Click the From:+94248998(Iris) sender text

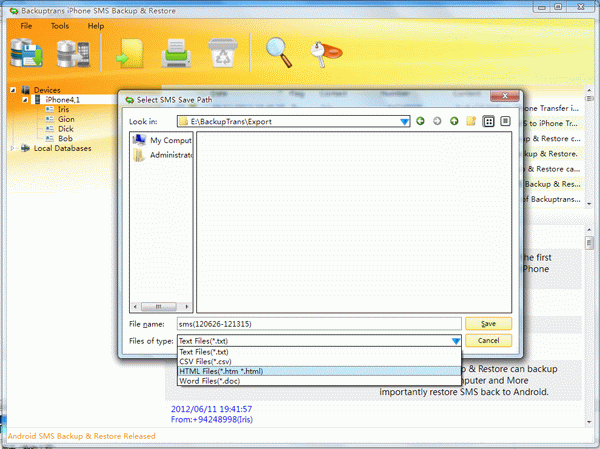point(212,420)
